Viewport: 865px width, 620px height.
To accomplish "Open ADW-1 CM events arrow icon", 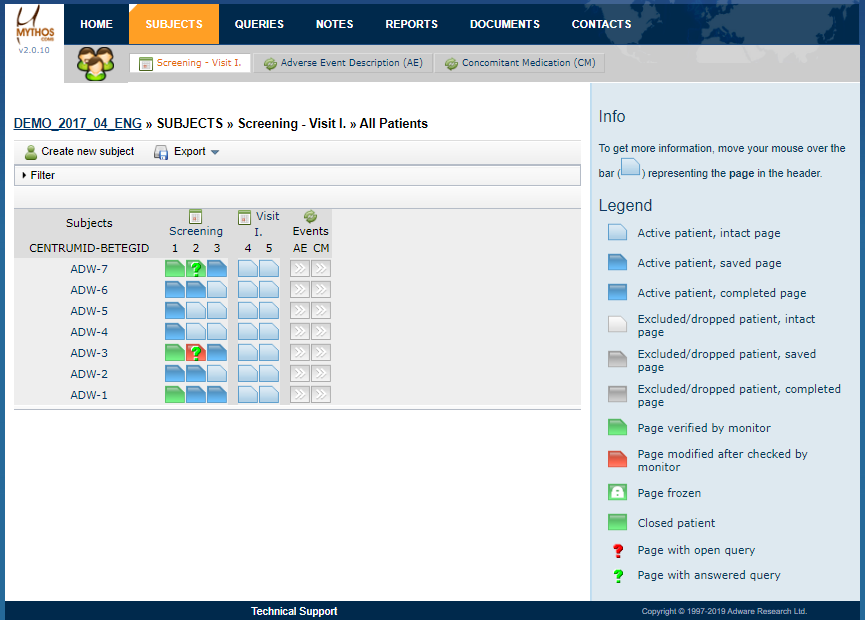I will (321, 394).
